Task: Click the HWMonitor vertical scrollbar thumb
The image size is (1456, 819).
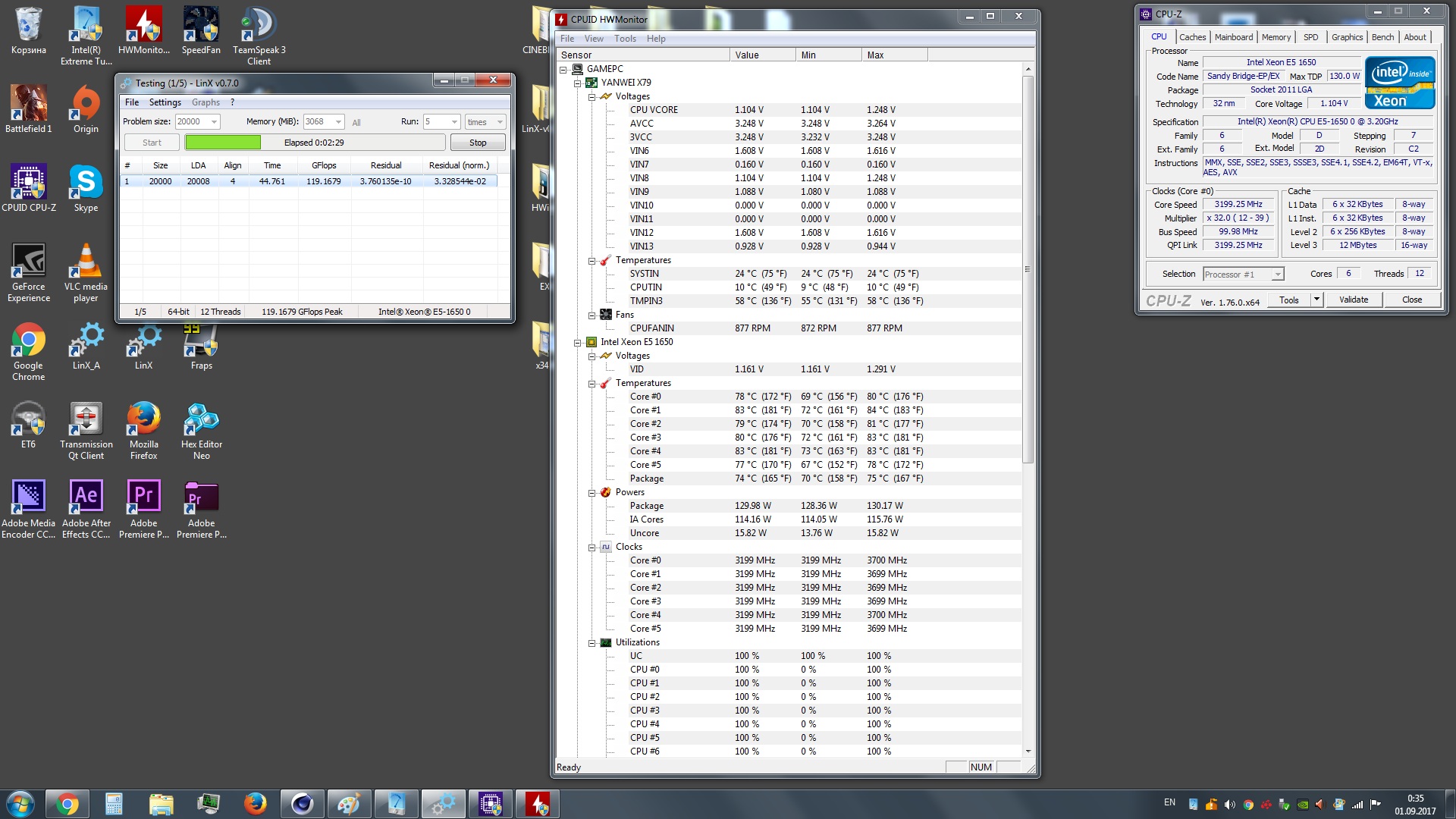Action: pos(1028,268)
